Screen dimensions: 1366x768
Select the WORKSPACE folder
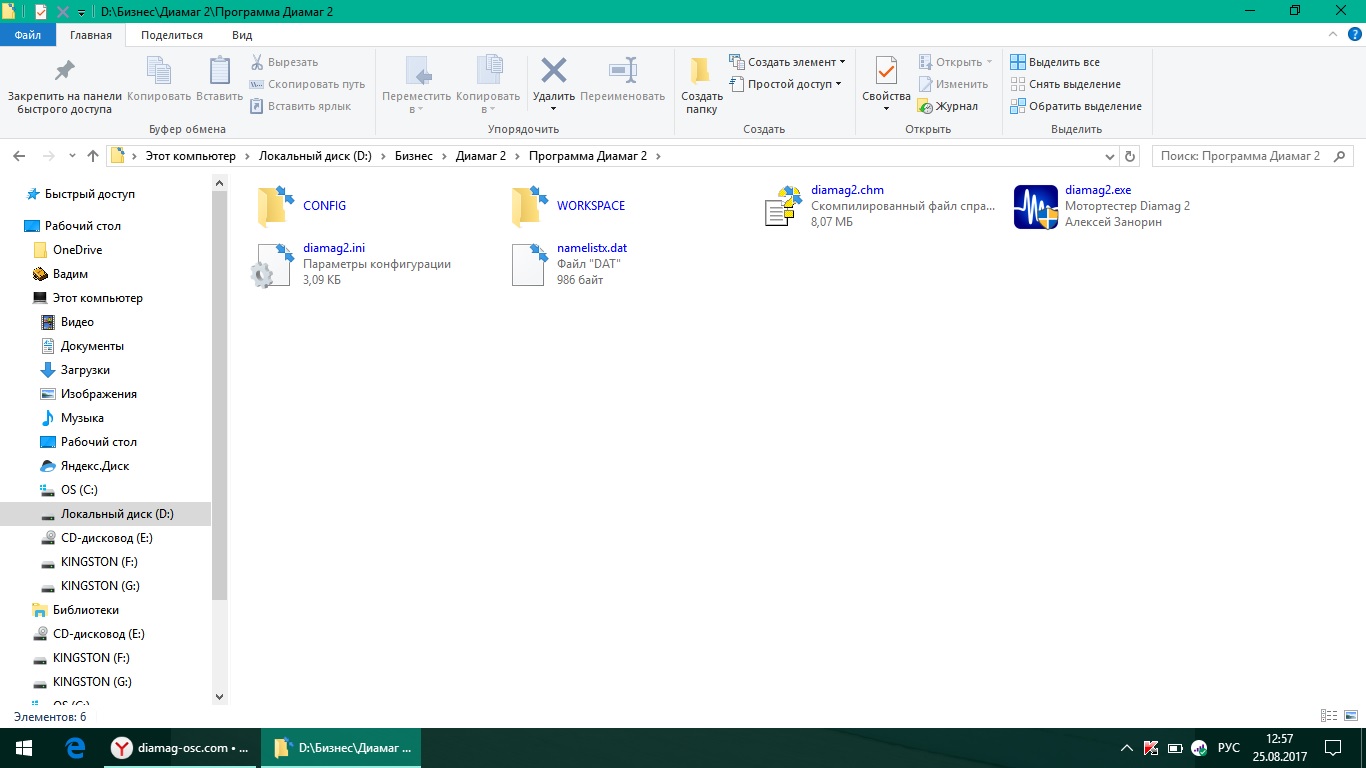[566, 206]
